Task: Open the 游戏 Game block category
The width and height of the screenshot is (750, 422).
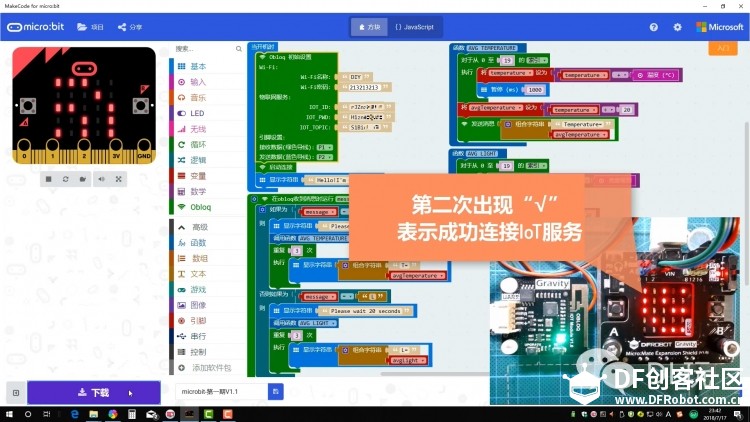Action: [x=207, y=289]
